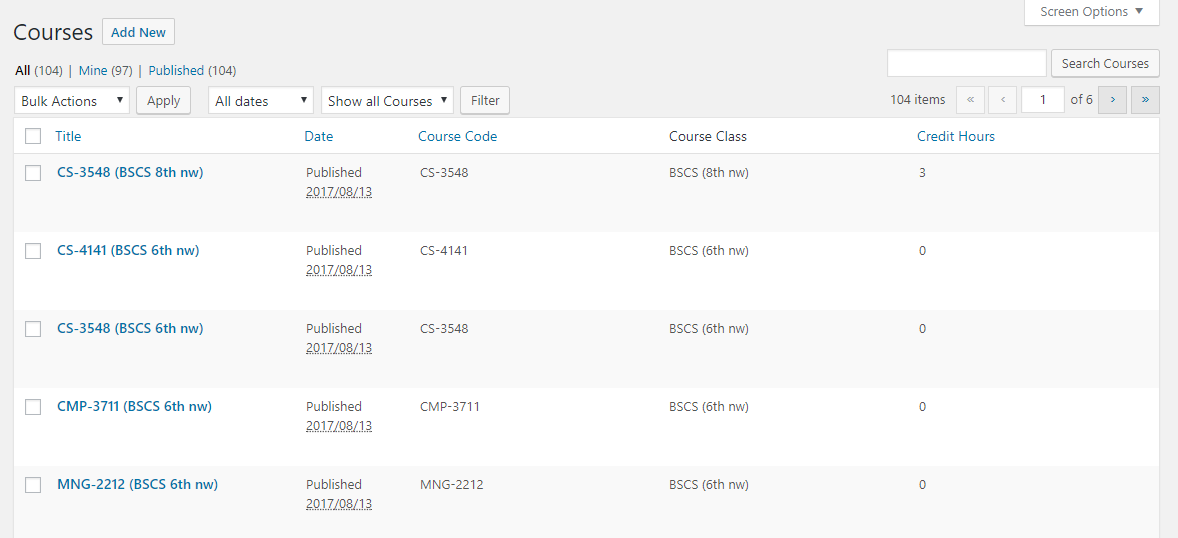
Task: Focus the course search text field
Action: (966, 63)
